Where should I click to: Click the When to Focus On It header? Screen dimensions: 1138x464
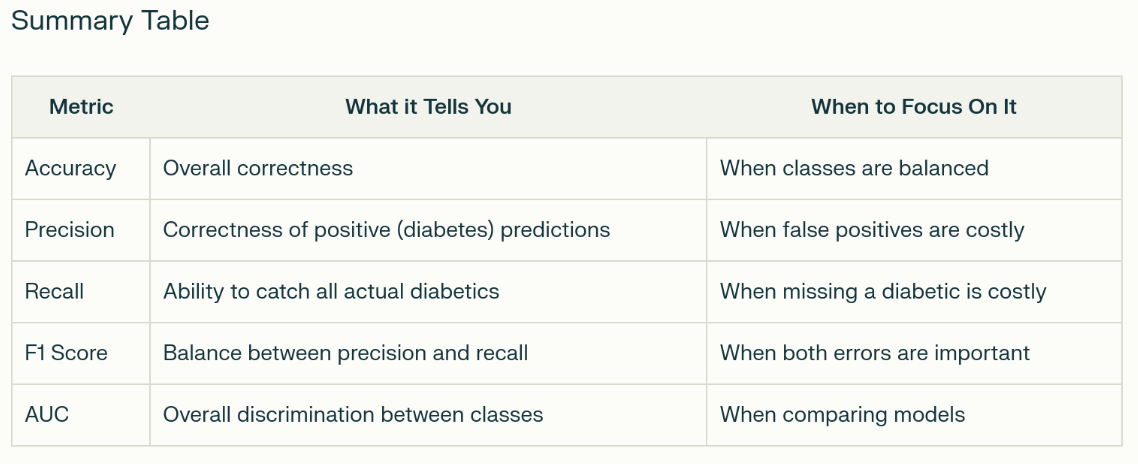913,107
